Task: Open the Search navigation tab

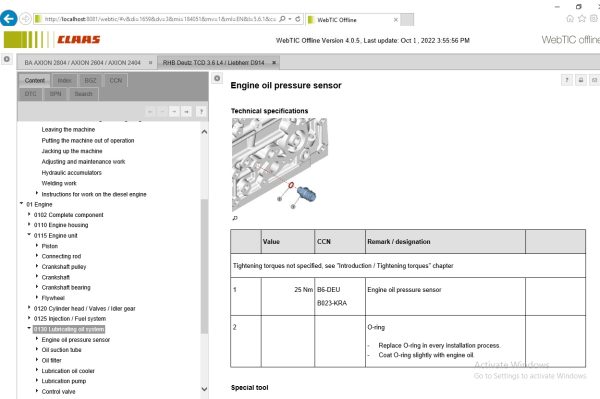Action: click(83, 94)
